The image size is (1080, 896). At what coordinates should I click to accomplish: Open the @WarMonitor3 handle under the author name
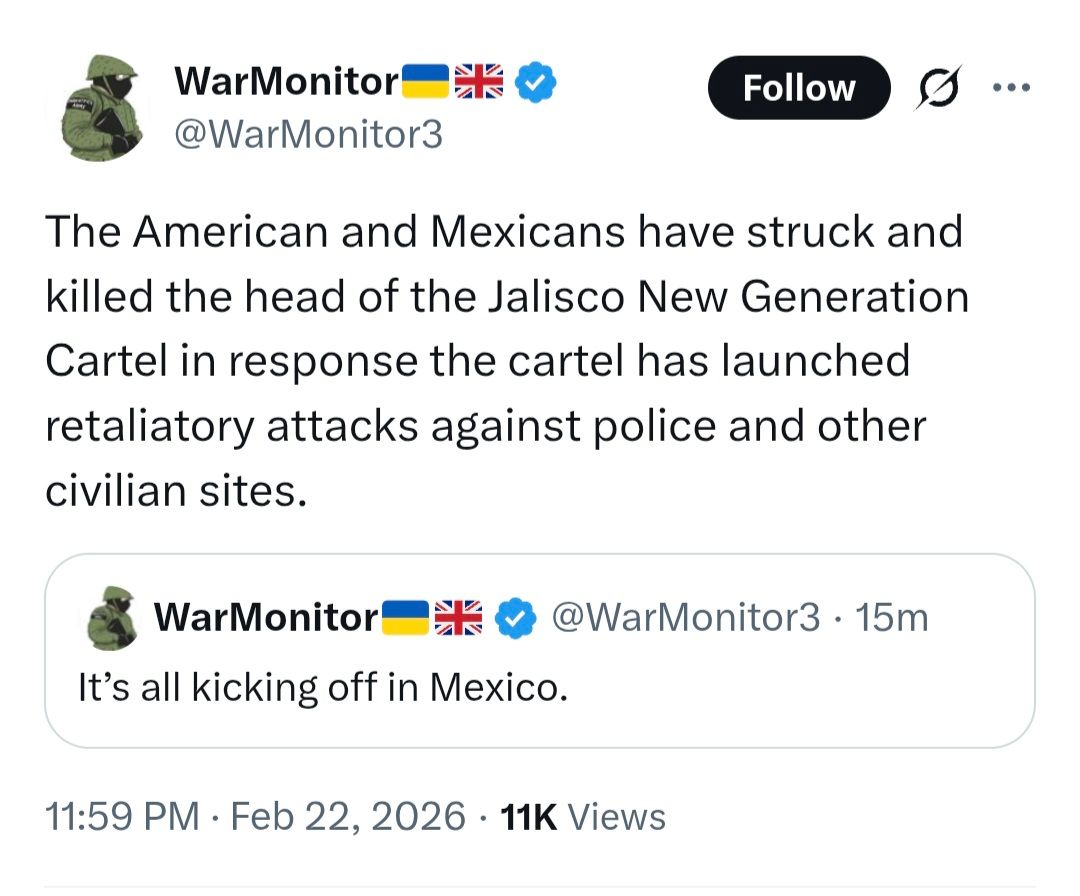point(308,134)
